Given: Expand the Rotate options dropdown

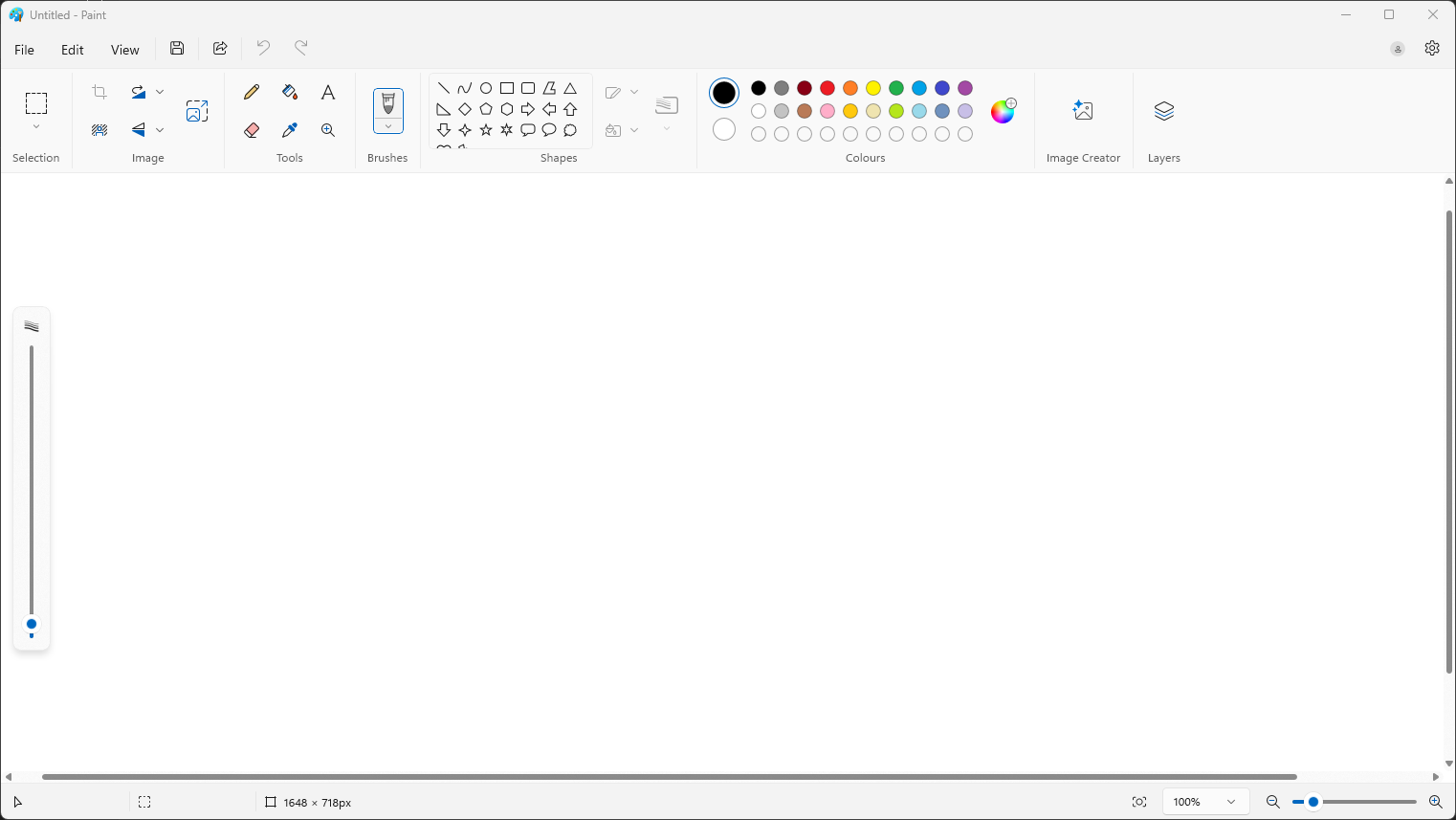Looking at the screenshot, I should point(160,92).
